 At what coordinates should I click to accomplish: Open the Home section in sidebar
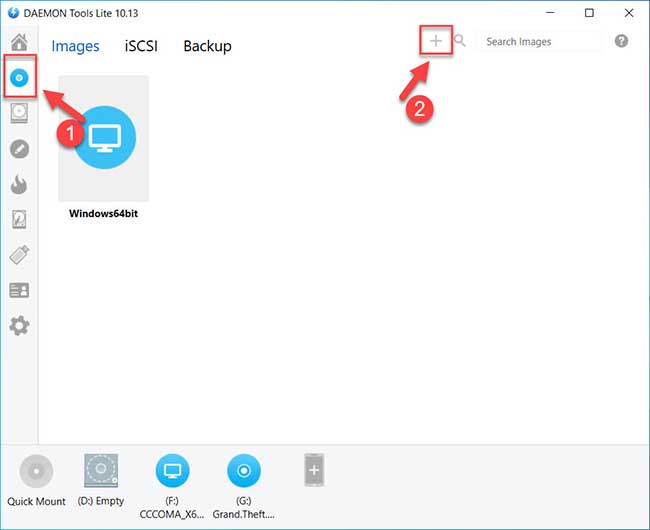[x=19, y=42]
